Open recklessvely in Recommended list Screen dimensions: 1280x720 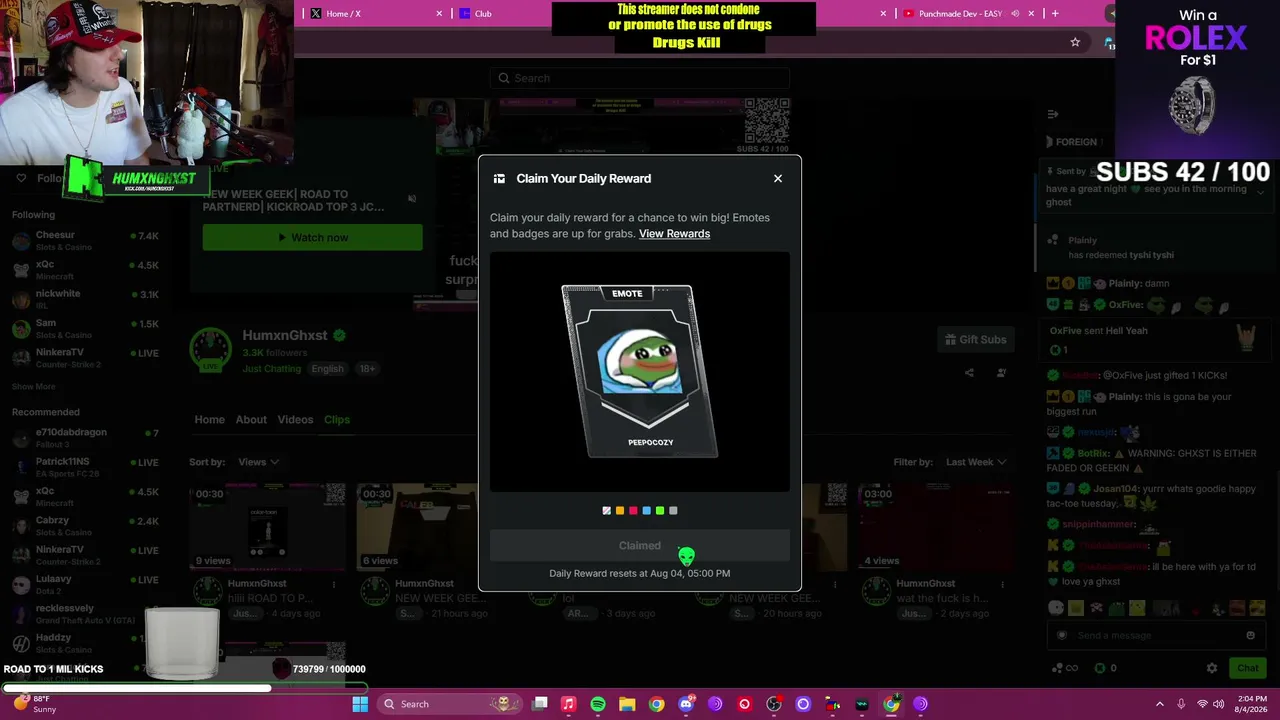[x=85, y=613]
